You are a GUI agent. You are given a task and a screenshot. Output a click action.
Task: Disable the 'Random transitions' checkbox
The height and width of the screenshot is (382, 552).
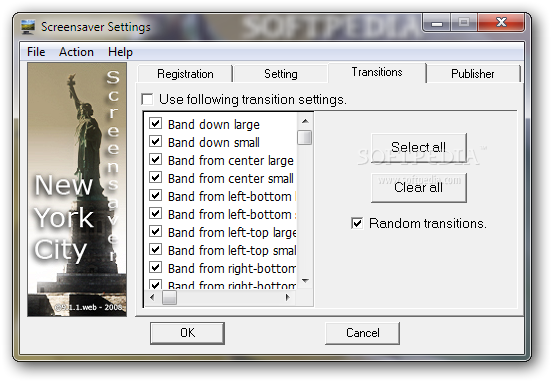point(357,223)
